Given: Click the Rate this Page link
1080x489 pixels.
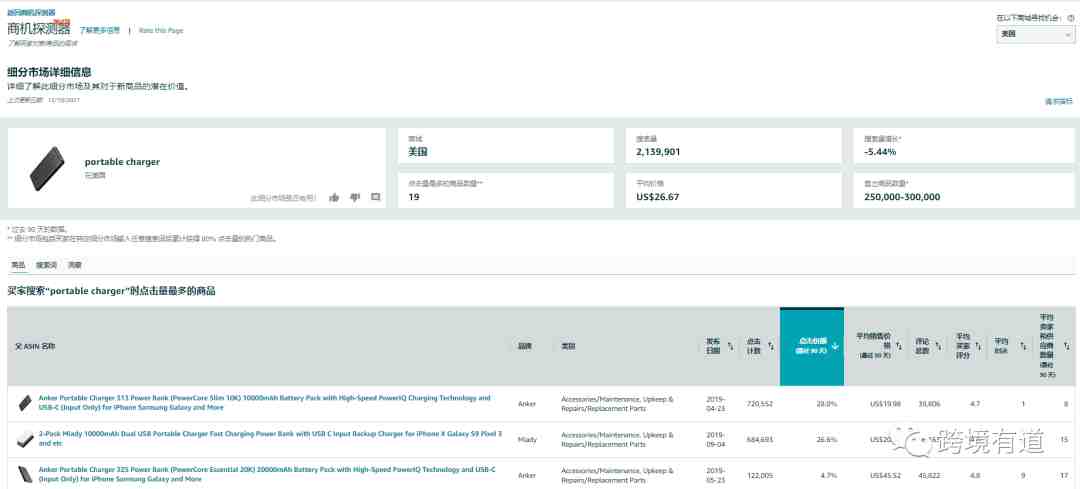Looking at the screenshot, I should click(x=161, y=30).
